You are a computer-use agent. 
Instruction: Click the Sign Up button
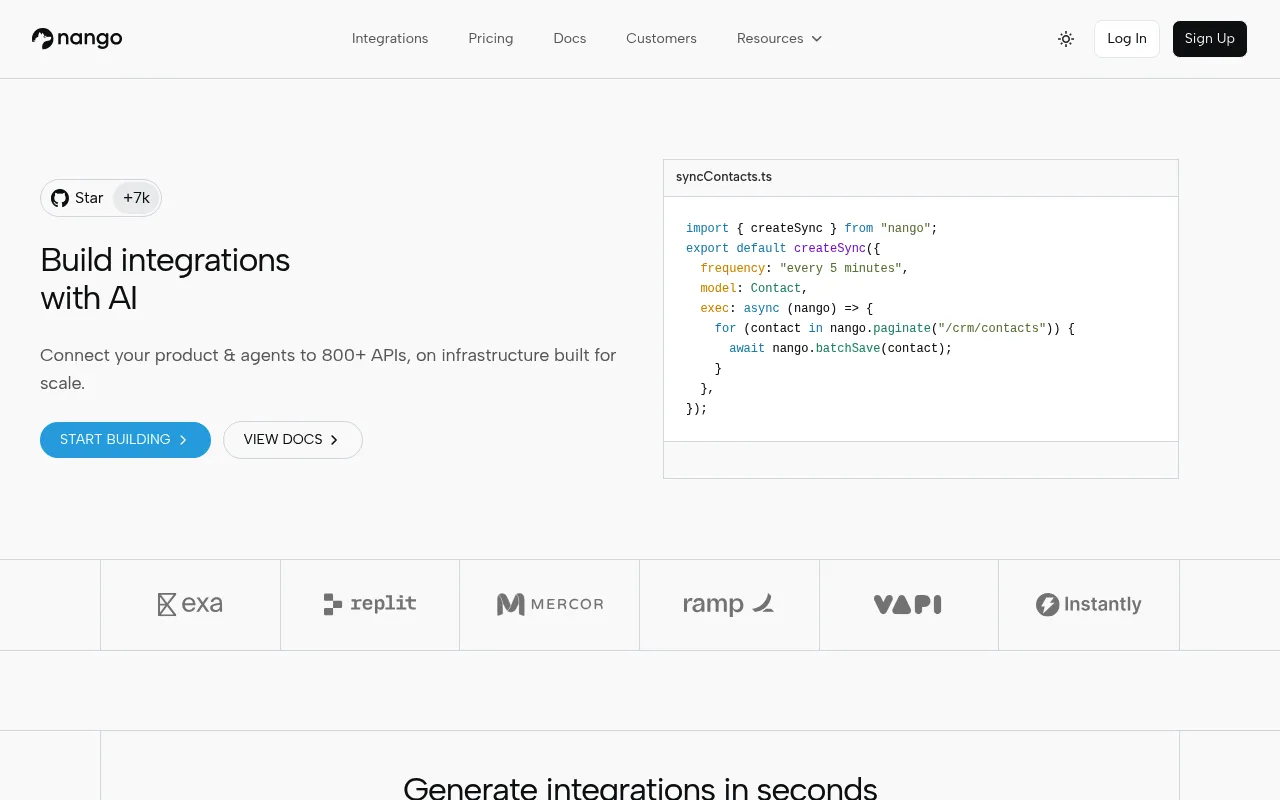[1210, 39]
